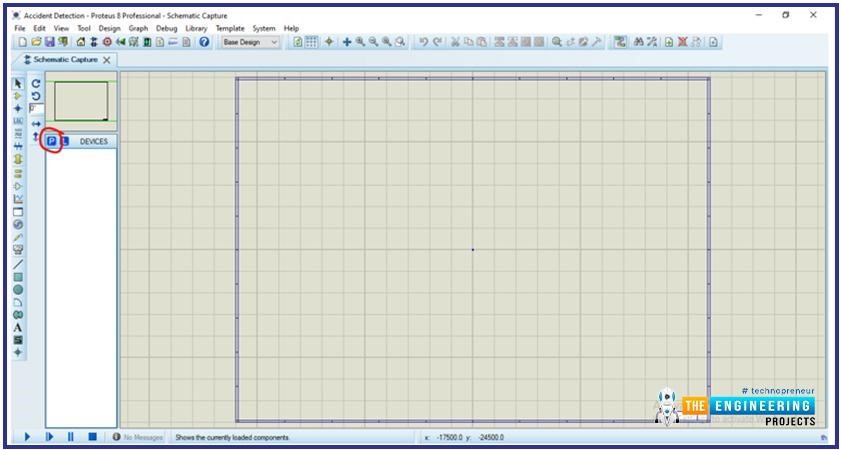Open the Debug menu
The height and width of the screenshot is (450, 842).
(166, 28)
